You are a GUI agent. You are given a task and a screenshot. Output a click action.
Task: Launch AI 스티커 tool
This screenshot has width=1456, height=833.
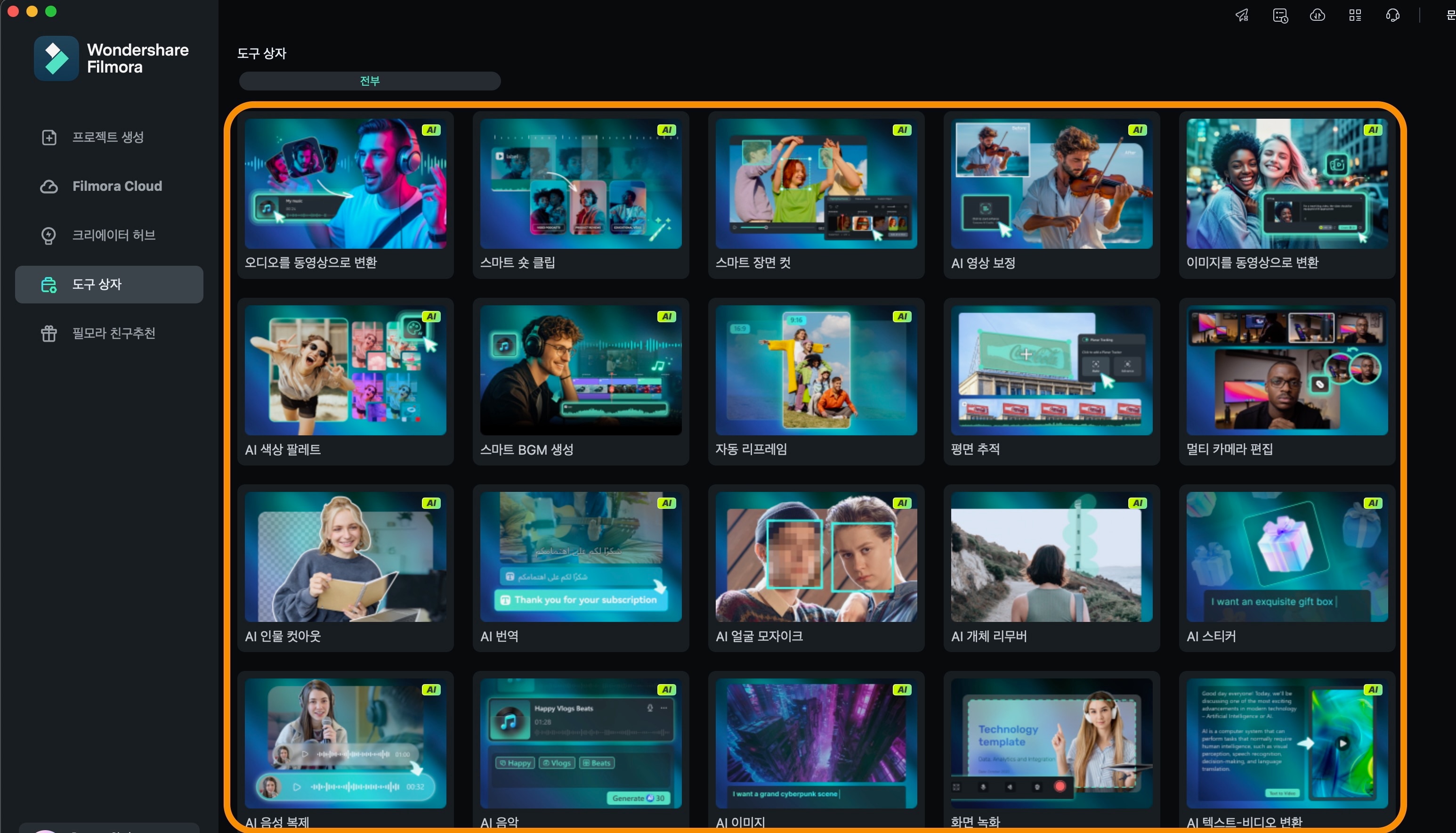1287,568
